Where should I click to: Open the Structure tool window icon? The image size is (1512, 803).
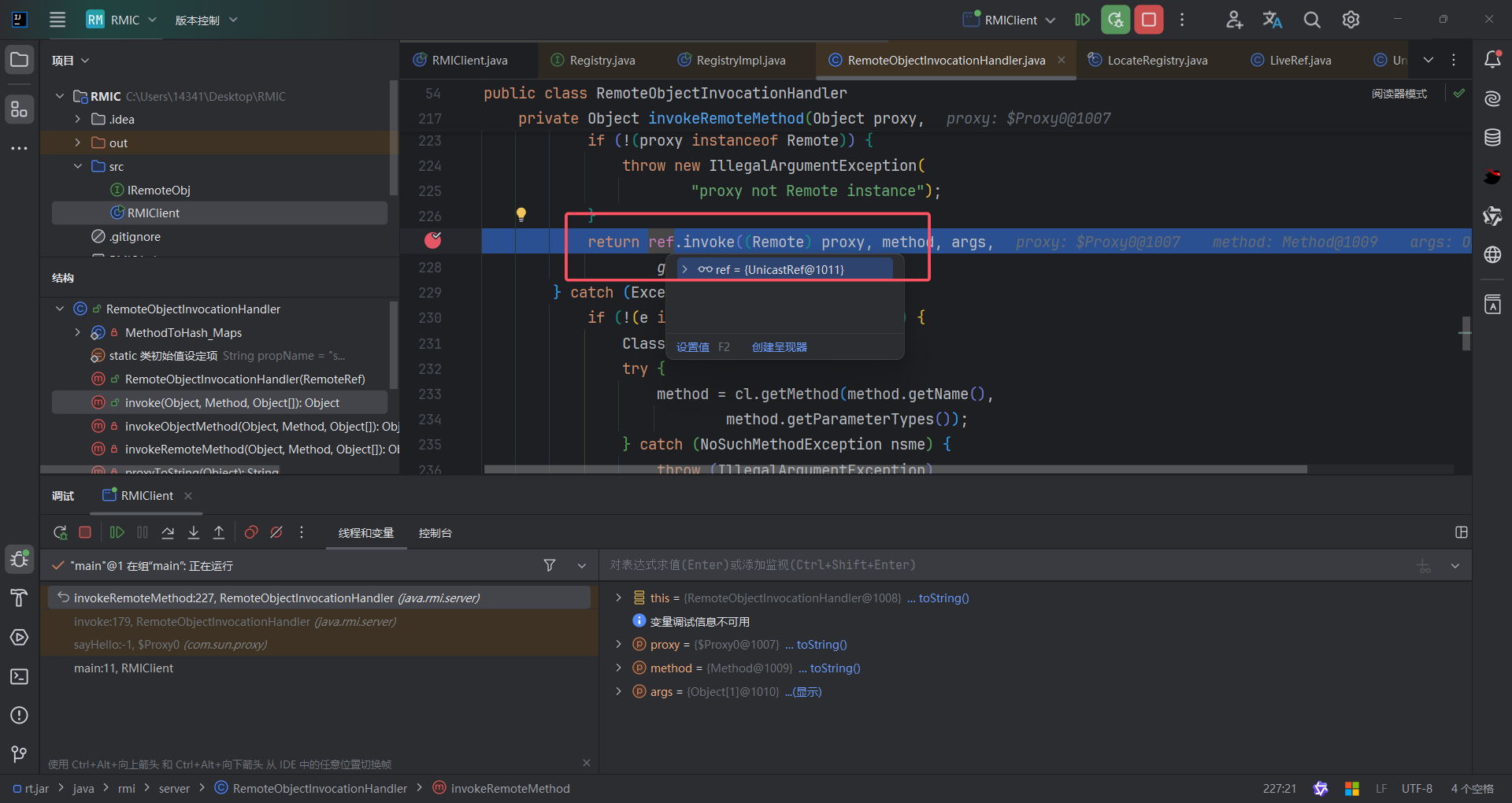coord(20,109)
